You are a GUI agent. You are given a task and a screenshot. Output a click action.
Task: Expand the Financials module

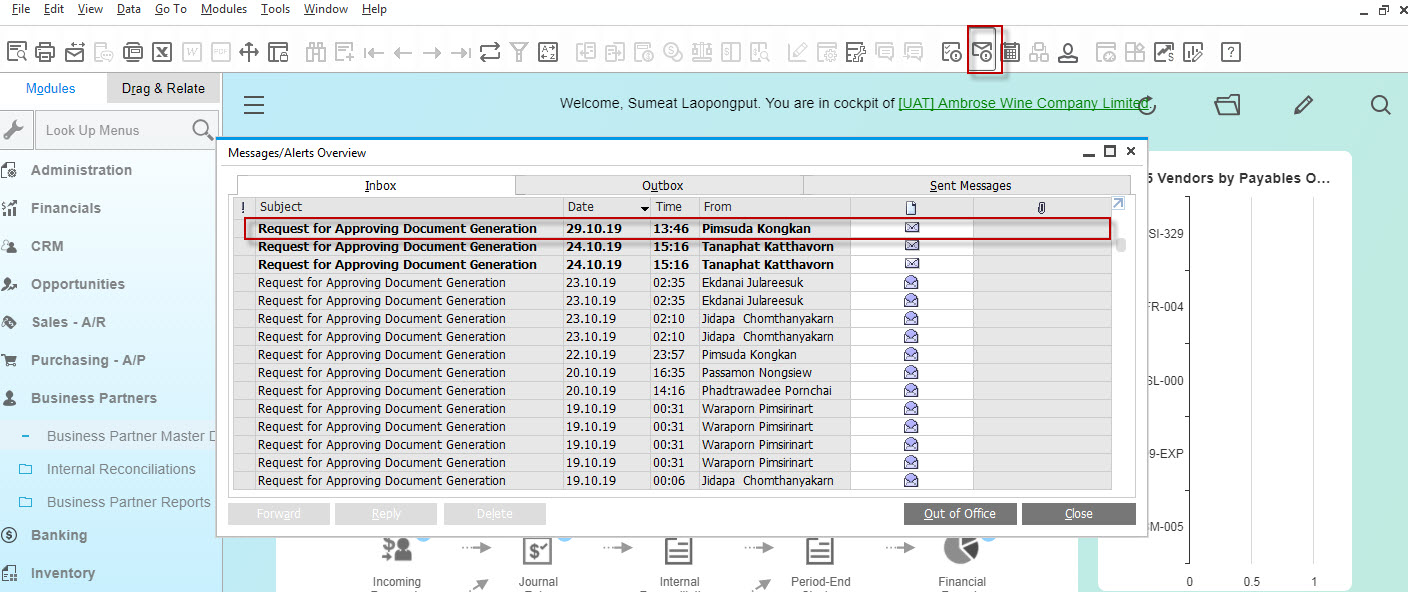(65, 208)
